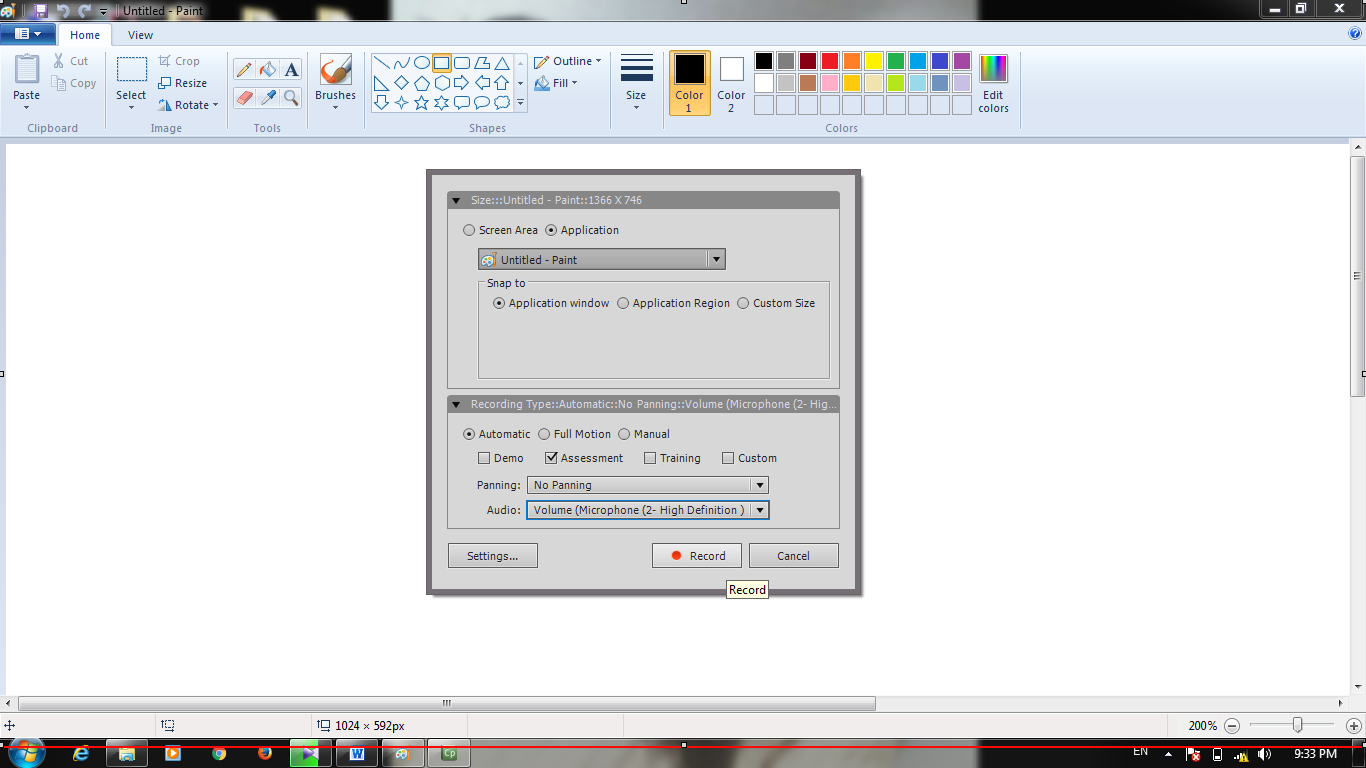Choose the Rounded rectangle shape
This screenshot has height=768, width=1366.
[x=461, y=63]
